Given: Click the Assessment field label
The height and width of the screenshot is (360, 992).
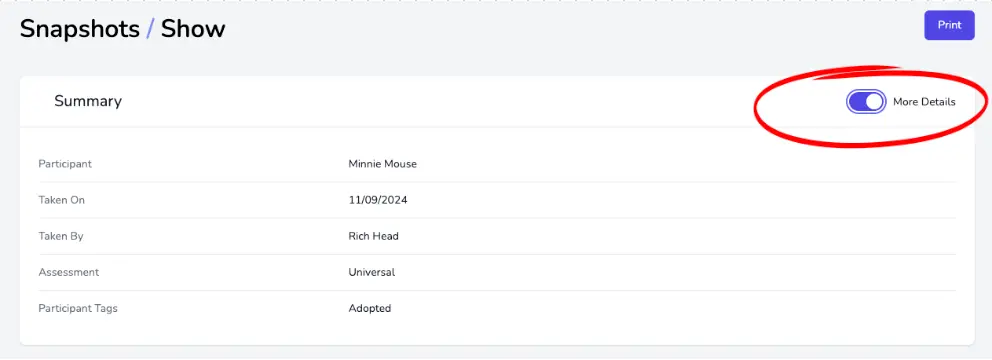Looking at the screenshot, I should click(x=69, y=272).
